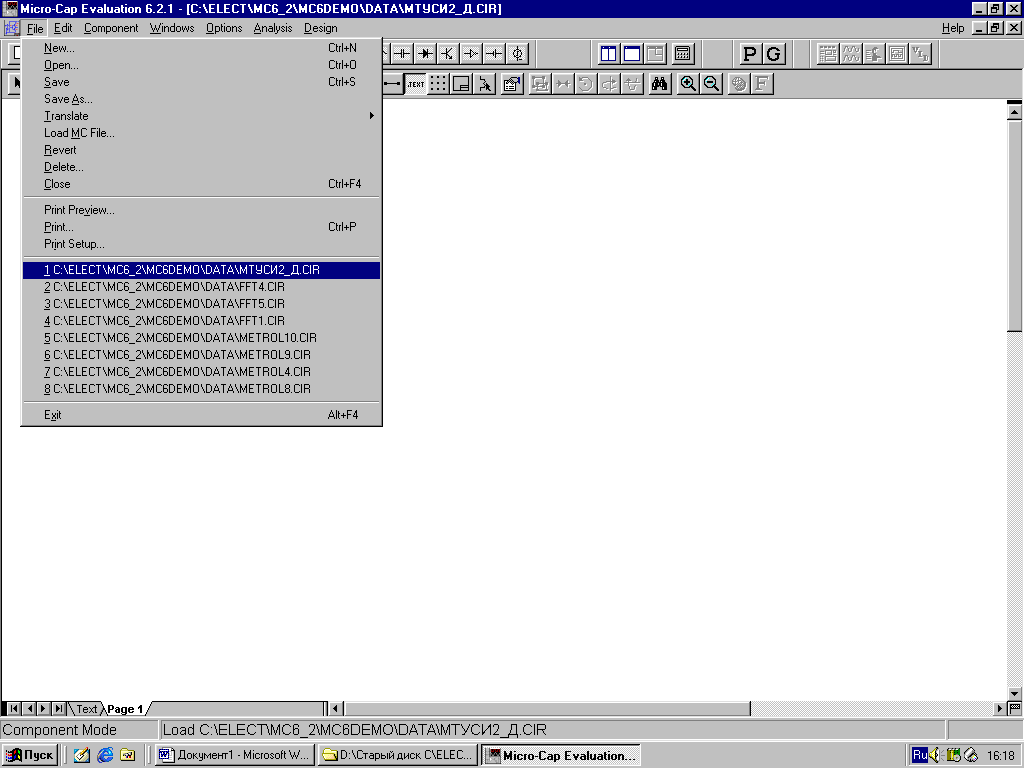
Task: Open the calculator icon
Action: click(x=682, y=54)
